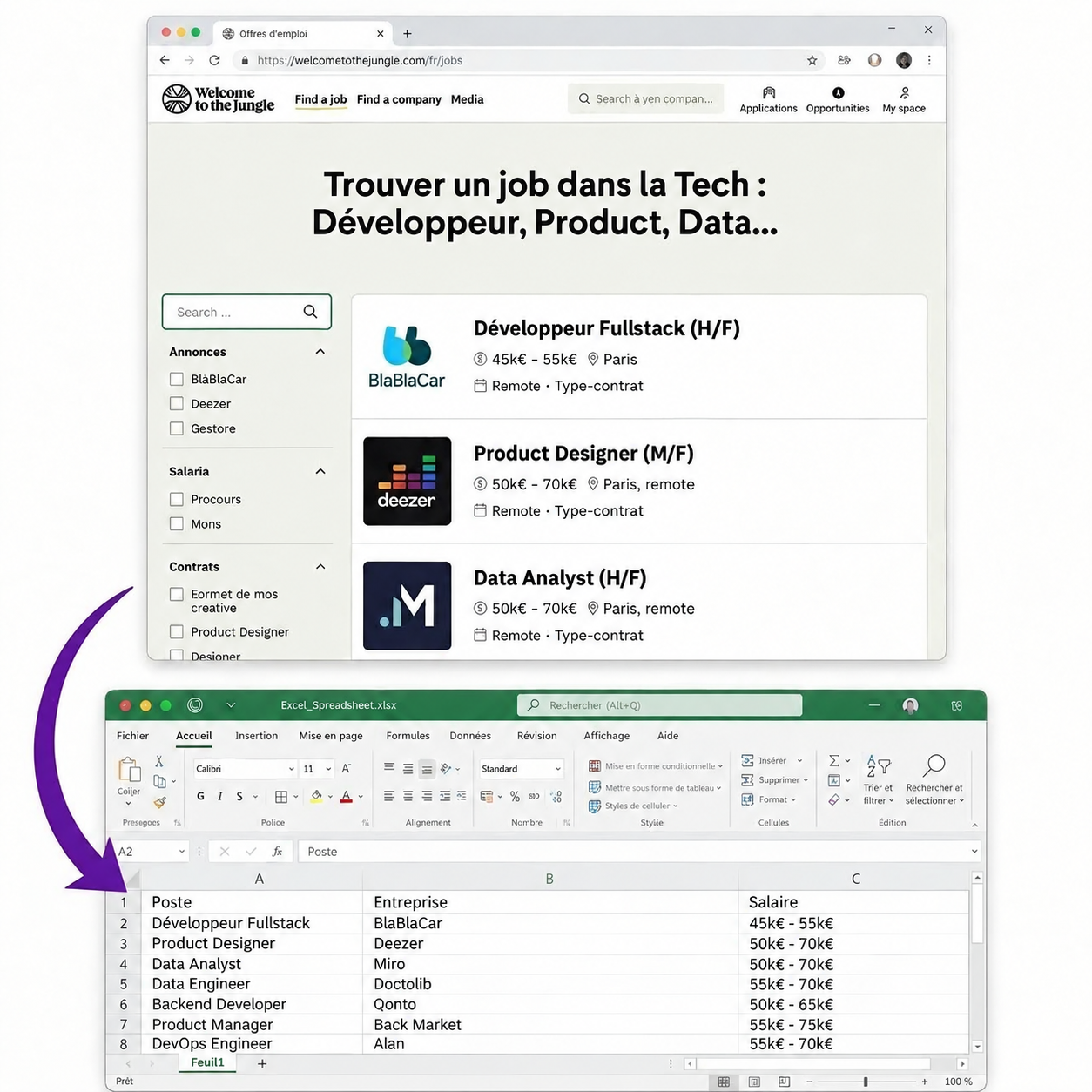Open the Product Designer (M/F) job listing
1092x1092 pixels.
coord(583,454)
